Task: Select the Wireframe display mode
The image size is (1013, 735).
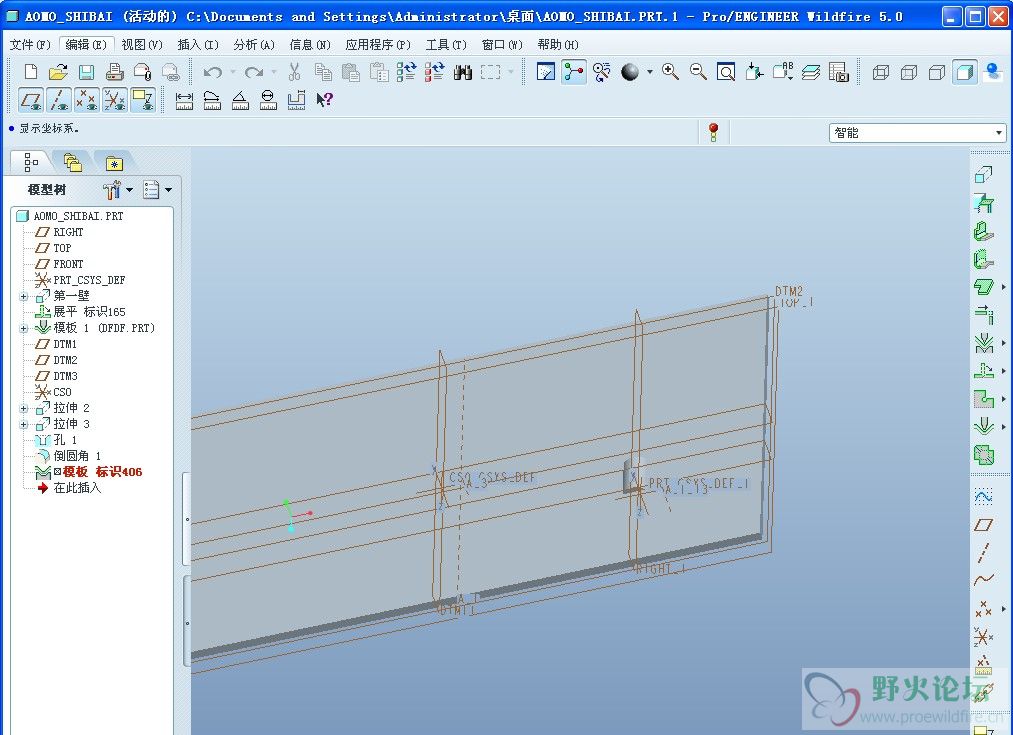Action: tap(881, 72)
